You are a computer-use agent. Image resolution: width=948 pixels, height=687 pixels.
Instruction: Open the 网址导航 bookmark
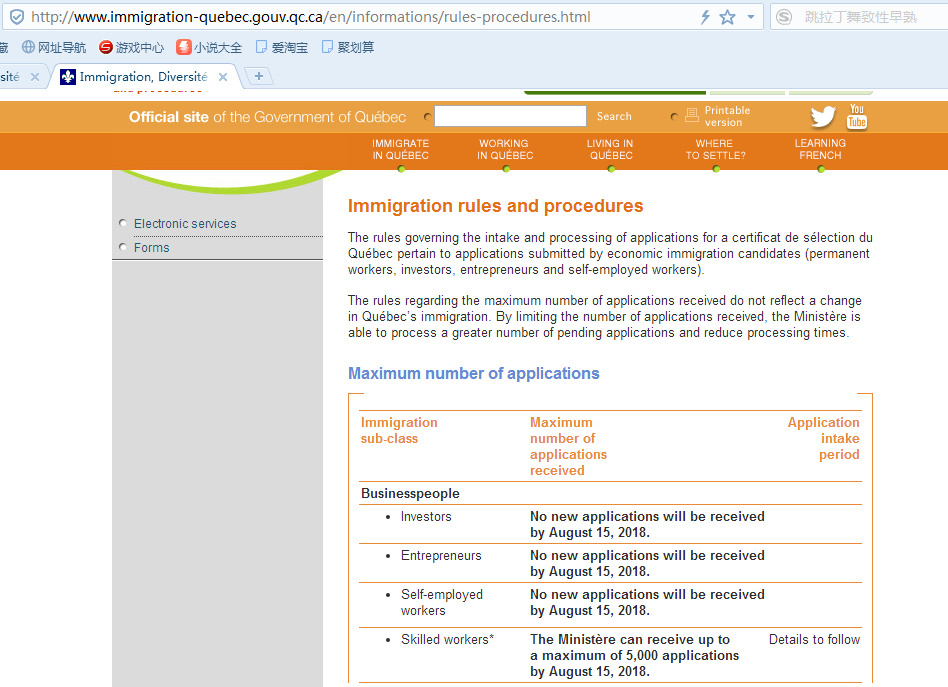[x=54, y=47]
